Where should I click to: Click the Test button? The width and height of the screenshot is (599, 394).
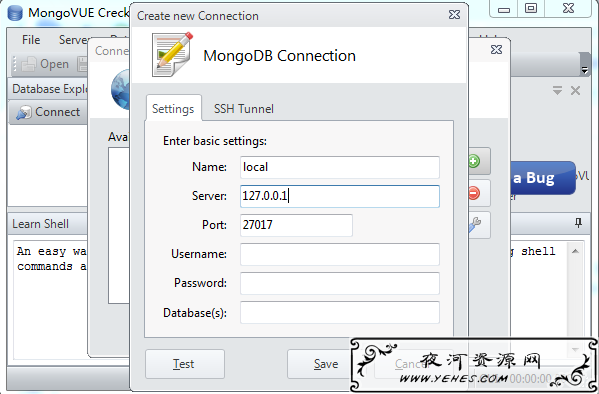(185, 364)
